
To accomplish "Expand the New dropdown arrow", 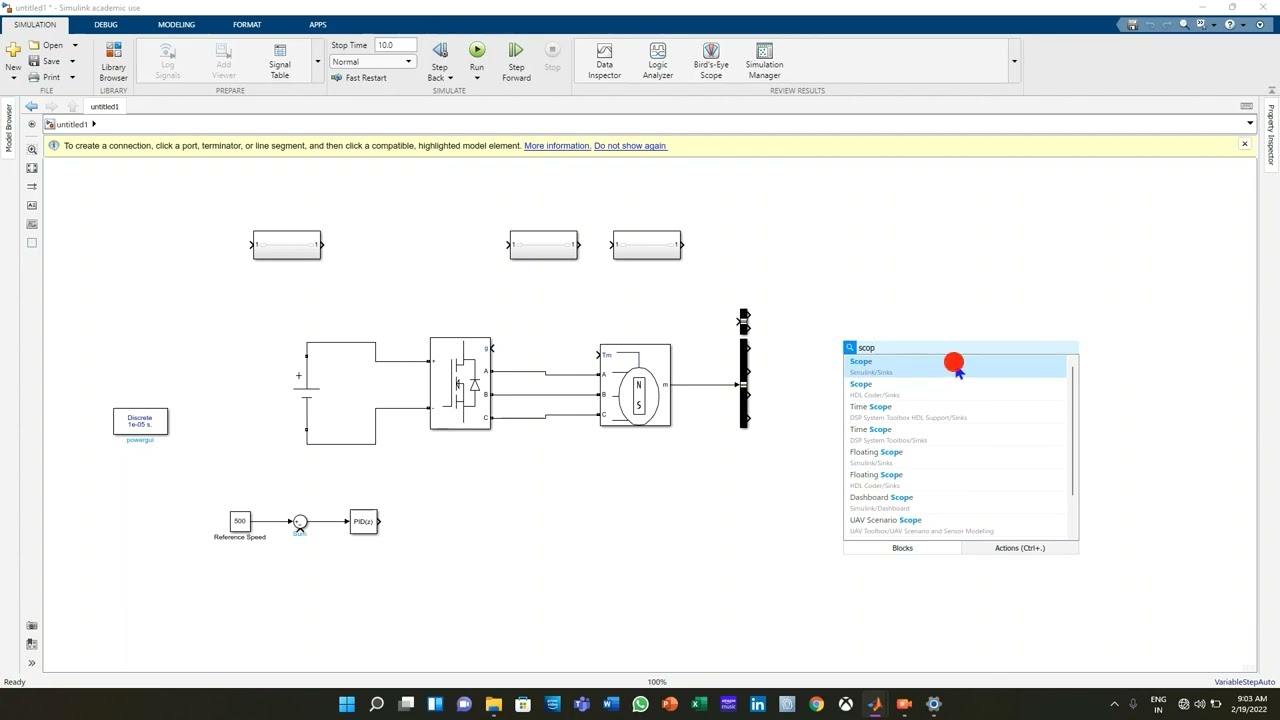I will 13,77.
